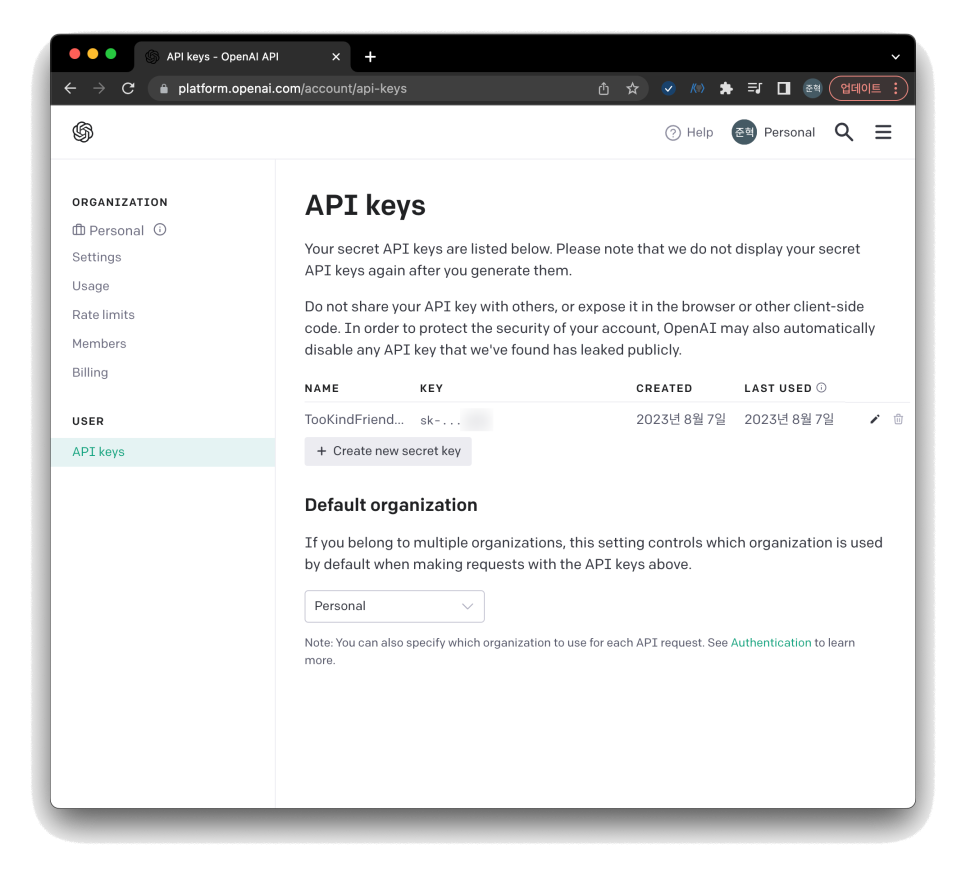Edit the TooKindFriend key with pencil icon
This screenshot has height=875, width=966.
point(875,420)
